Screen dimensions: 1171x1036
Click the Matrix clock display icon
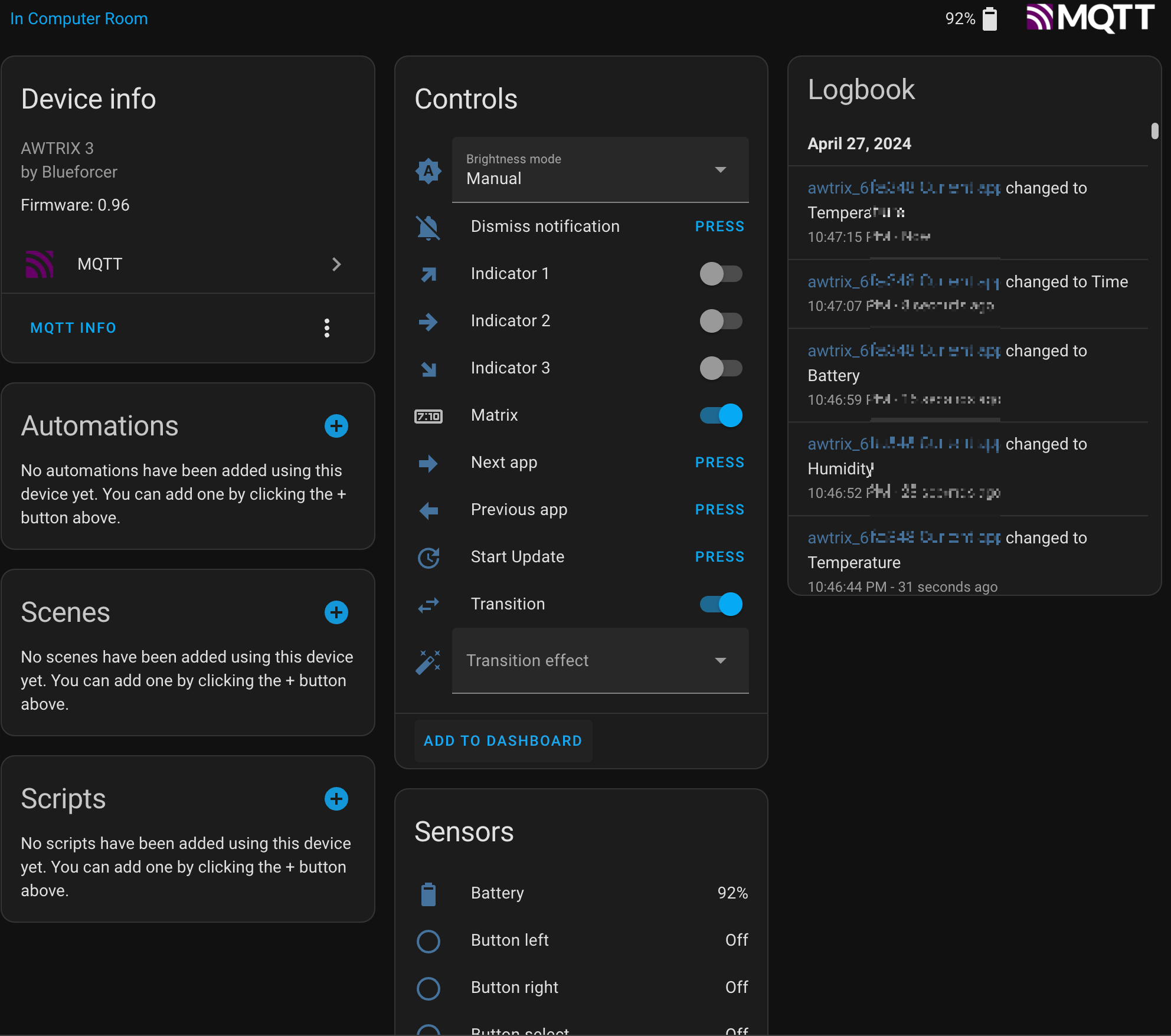(429, 416)
